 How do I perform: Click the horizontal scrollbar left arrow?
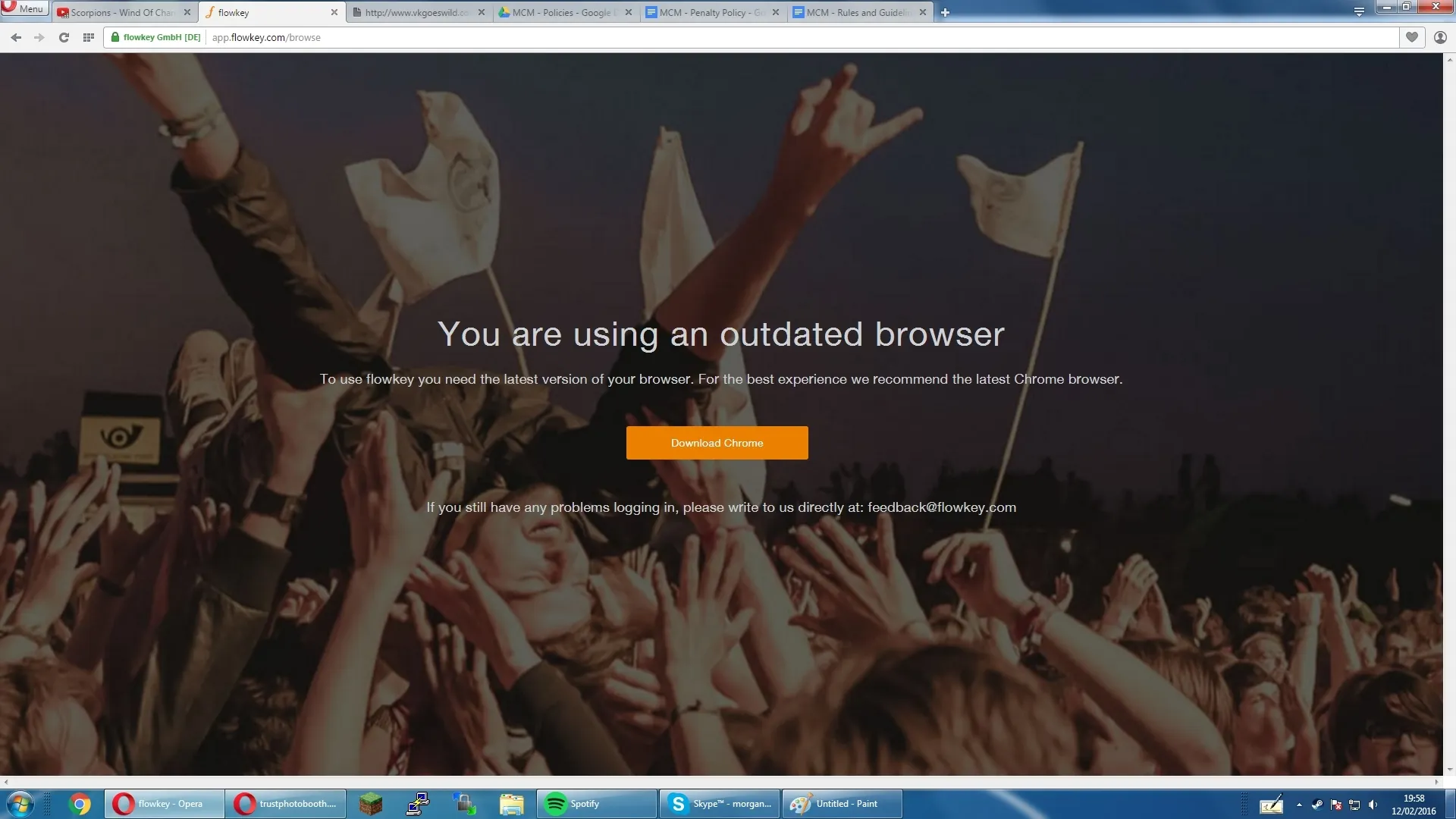pyautogui.click(x=6, y=782)
